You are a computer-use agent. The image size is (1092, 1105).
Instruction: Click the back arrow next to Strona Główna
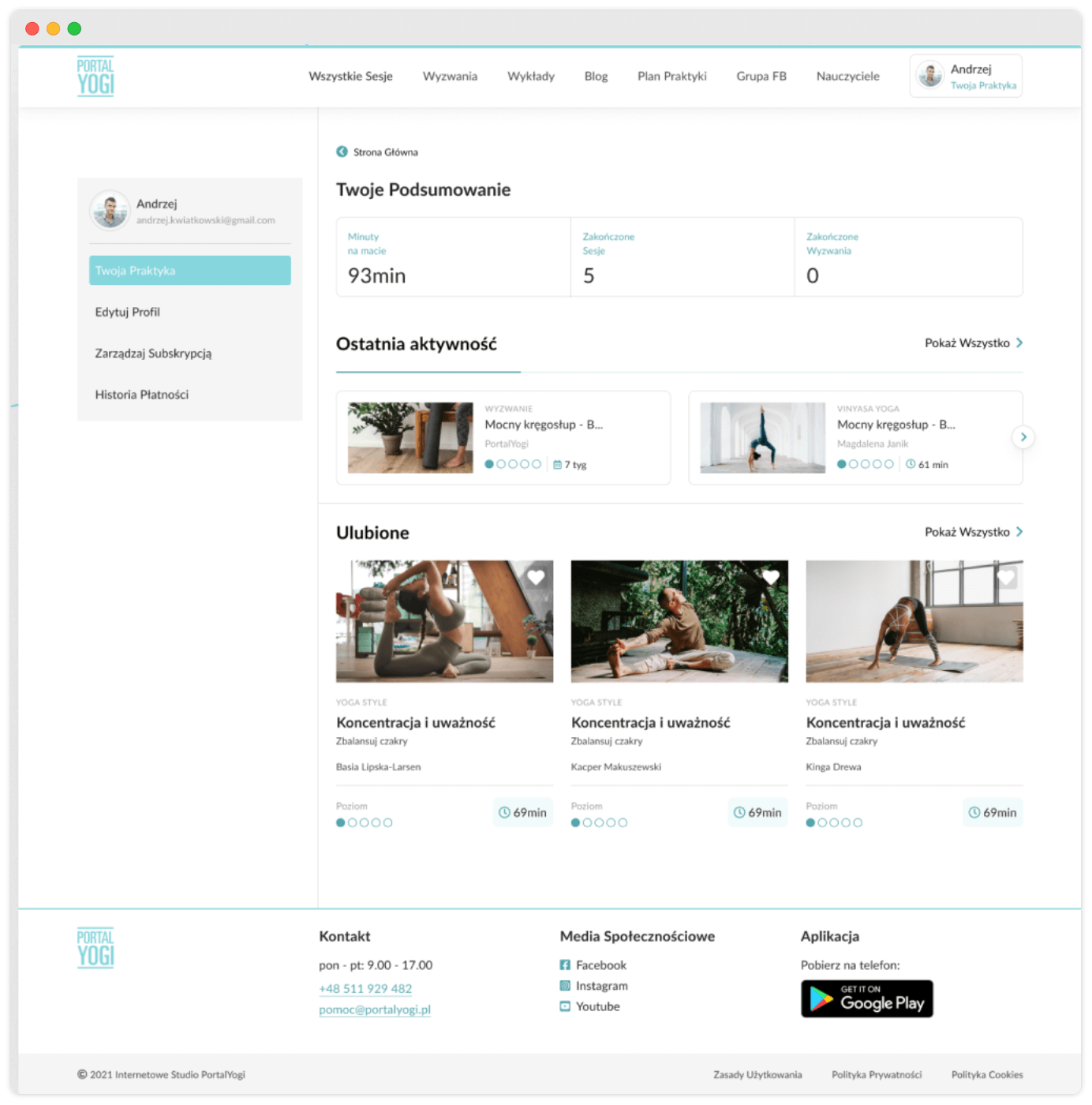pyautogui.click(x=342, y=151)
